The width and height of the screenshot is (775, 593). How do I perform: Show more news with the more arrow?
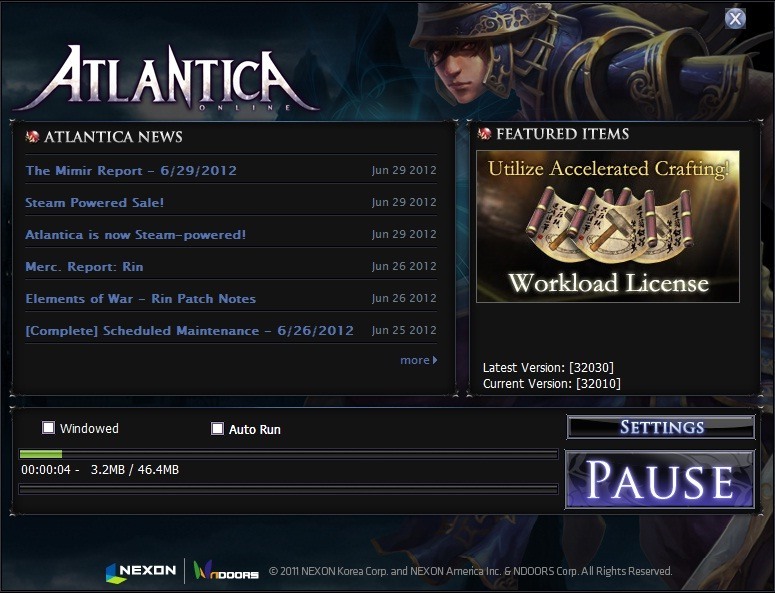419,360
